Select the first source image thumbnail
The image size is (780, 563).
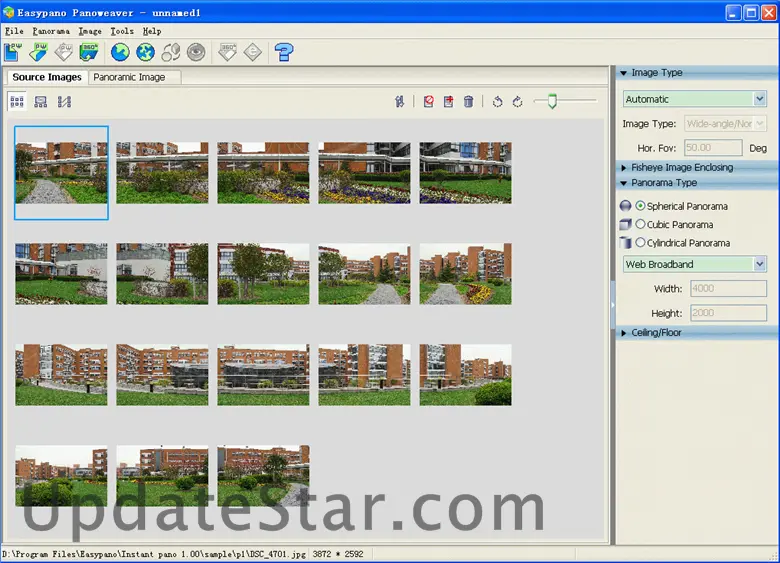[61, 172]
